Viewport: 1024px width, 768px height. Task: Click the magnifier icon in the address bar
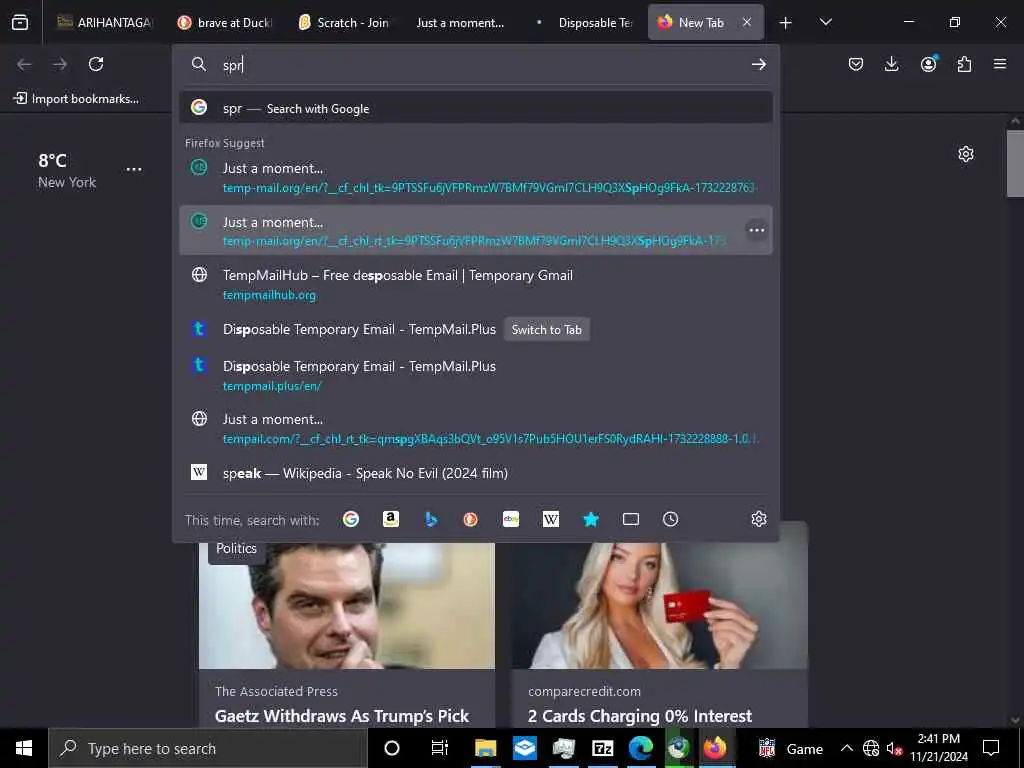click(199, 64)
